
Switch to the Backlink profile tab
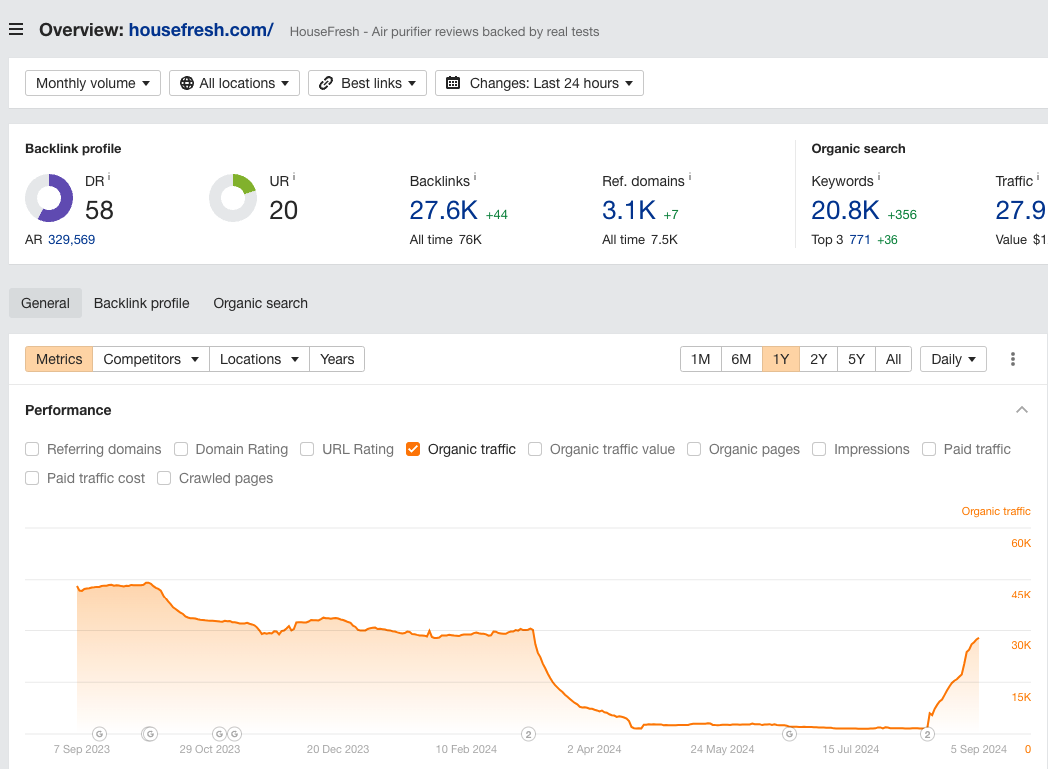141,303
